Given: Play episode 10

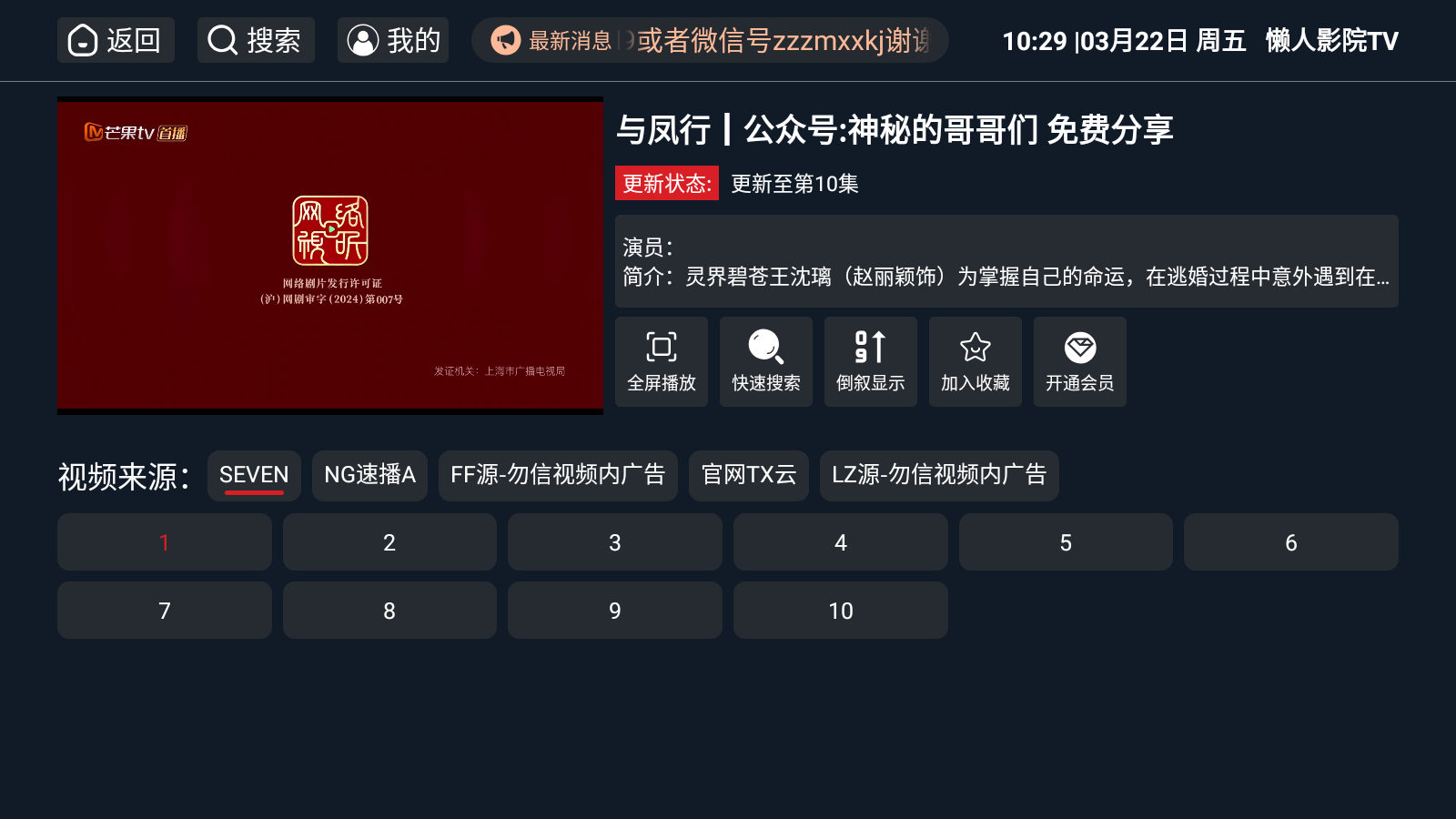Looking at the screenshot, I should (841, 611).
